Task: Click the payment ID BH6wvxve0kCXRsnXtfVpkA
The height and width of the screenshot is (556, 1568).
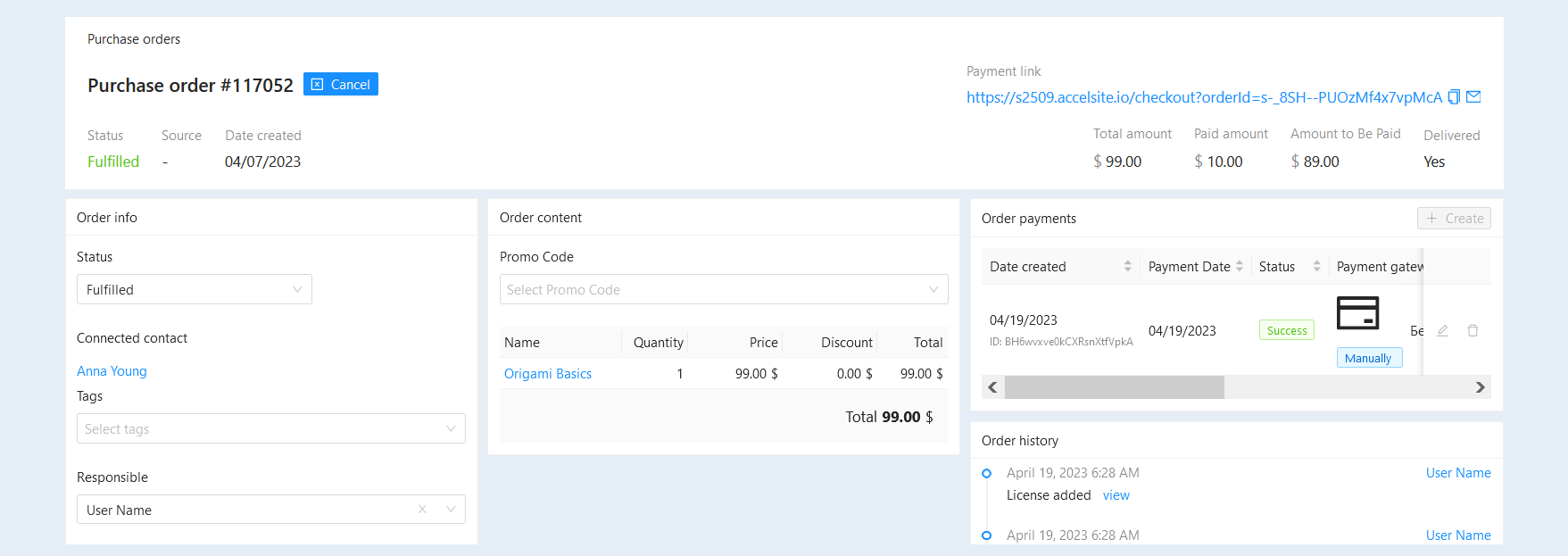Action: tap(1061, 342)
